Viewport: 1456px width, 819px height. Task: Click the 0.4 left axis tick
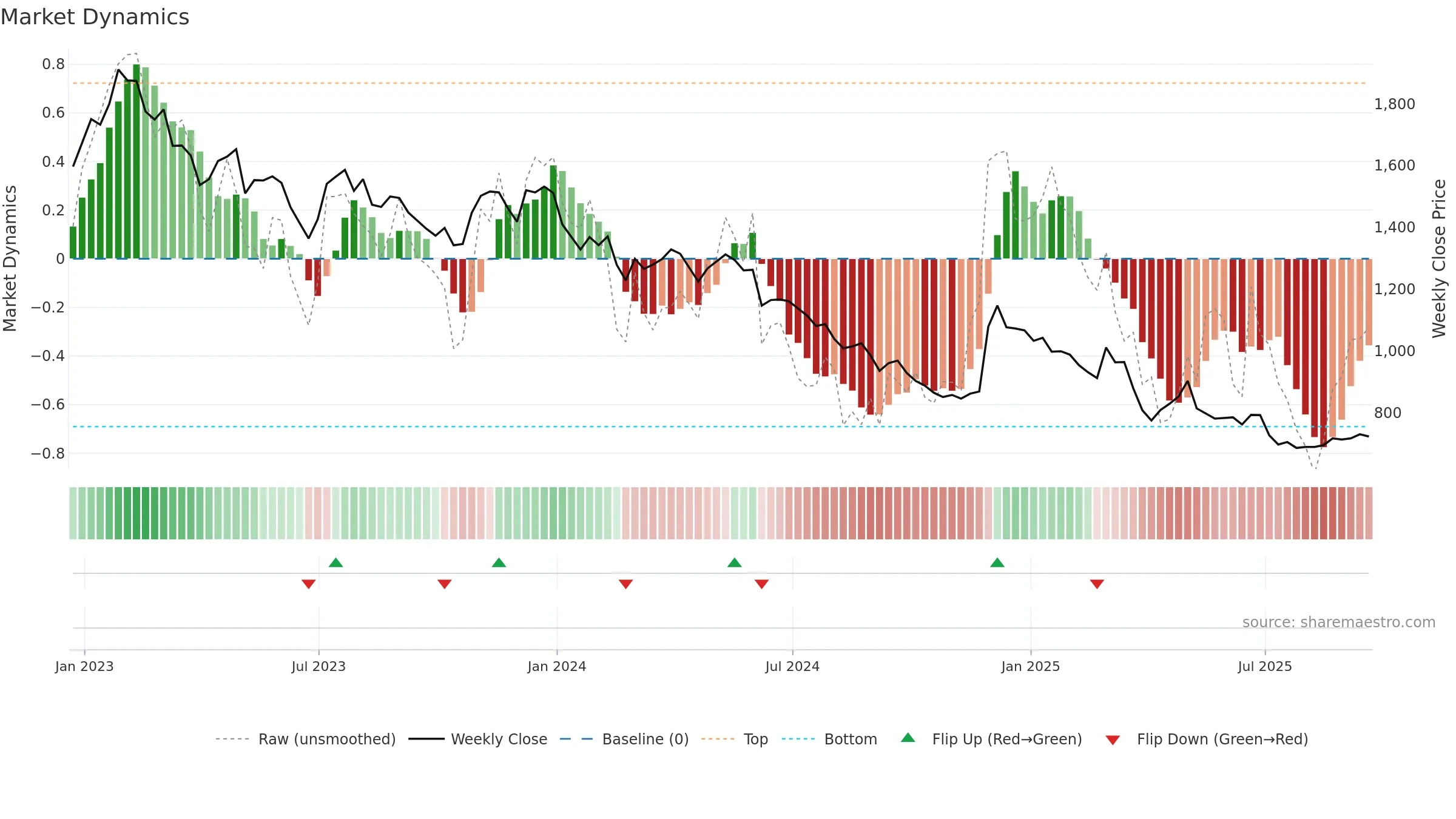click(x=53, y=161)
